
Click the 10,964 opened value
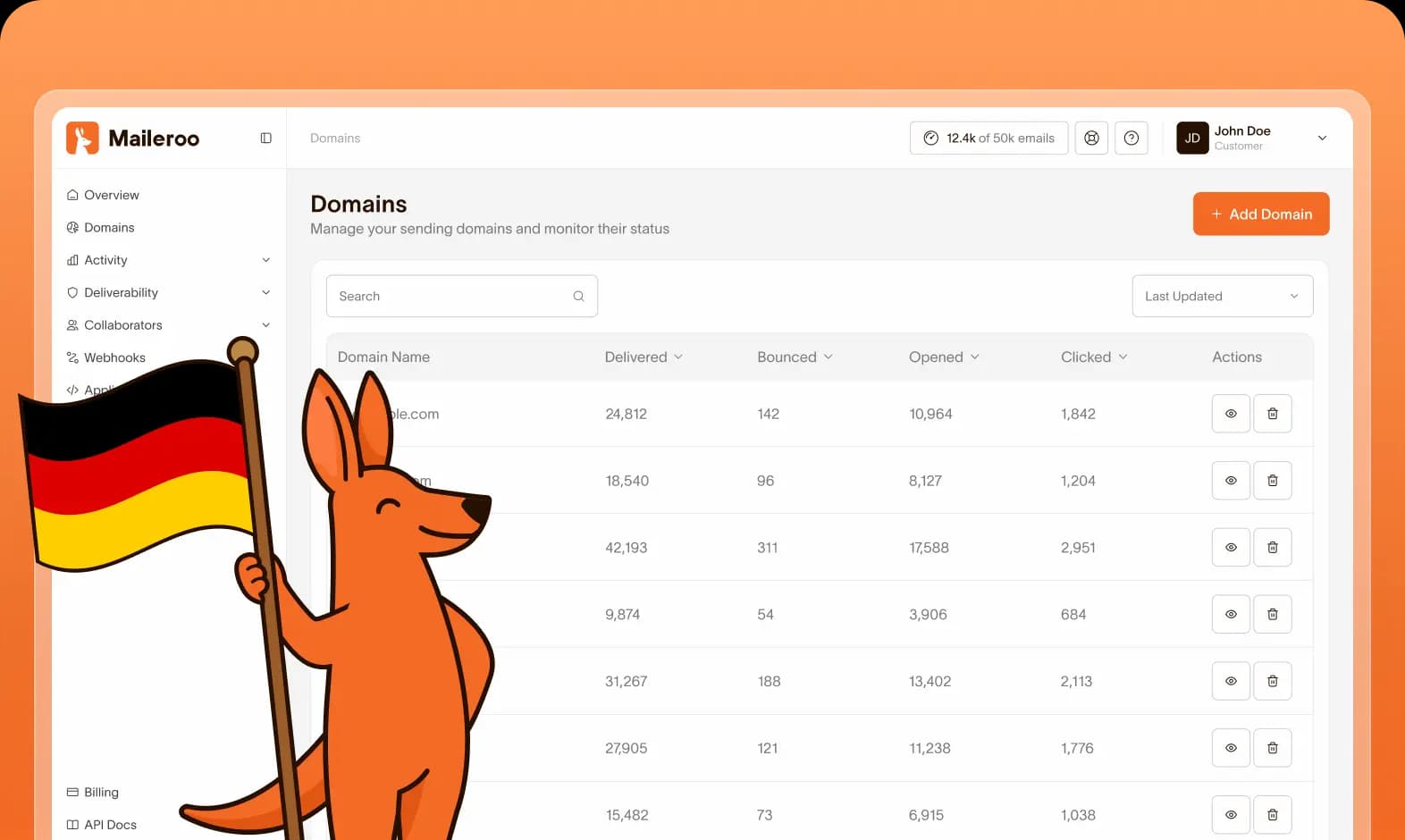pos(930,414)
